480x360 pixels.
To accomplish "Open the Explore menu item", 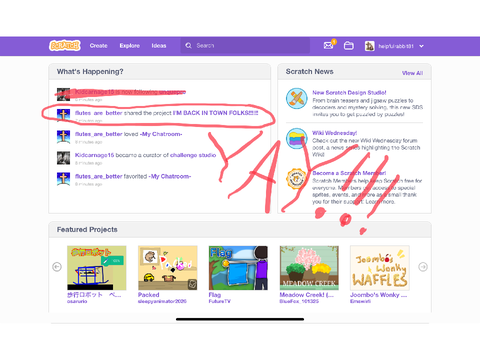I will coord(130,46).
